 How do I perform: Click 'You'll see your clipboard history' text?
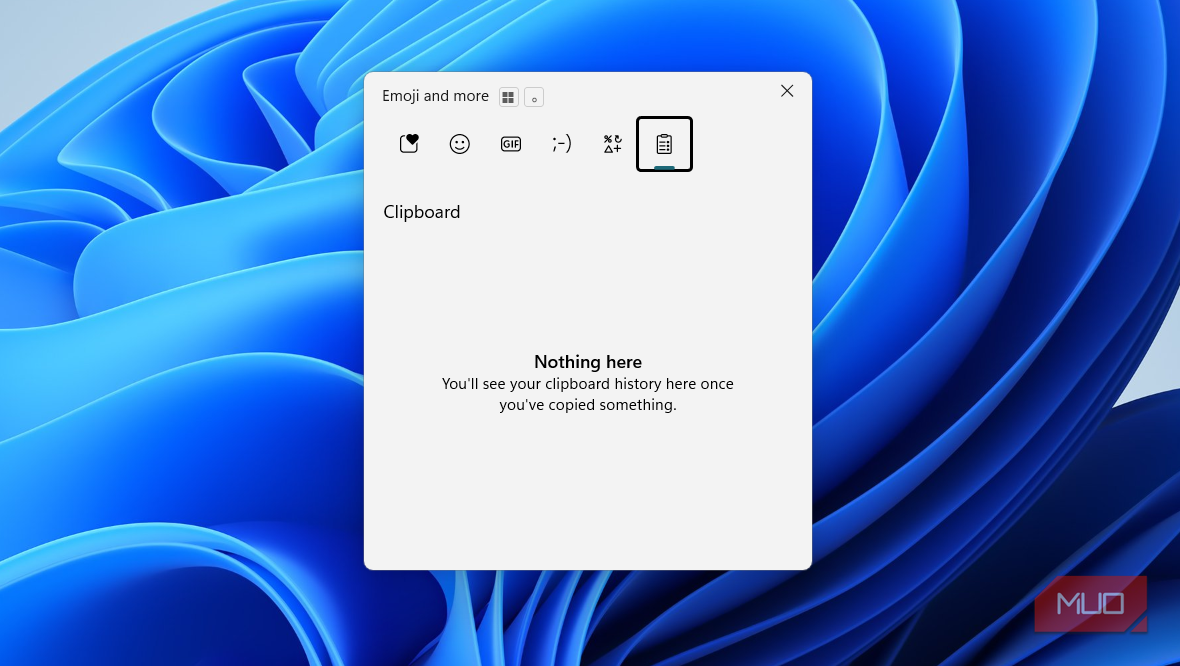tap(588, 394)
